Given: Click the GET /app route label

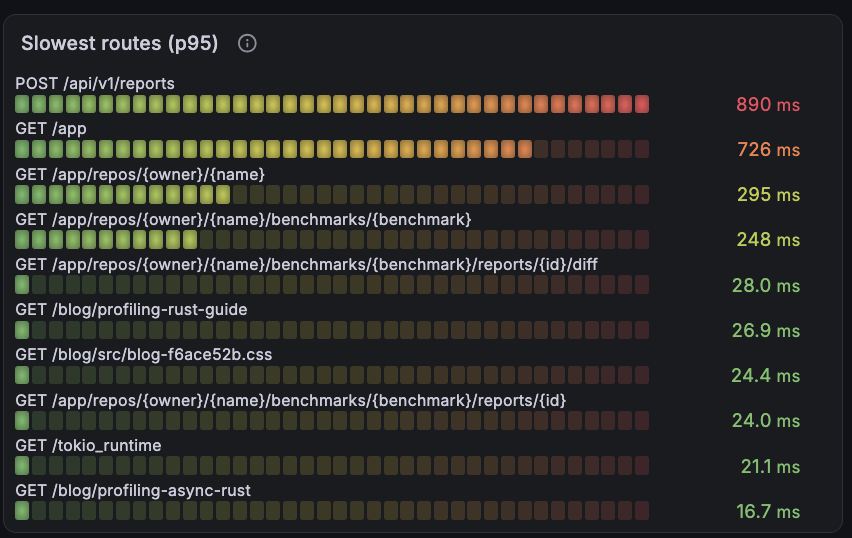Looking at the screenshot, I should click(x=51, y=128).
